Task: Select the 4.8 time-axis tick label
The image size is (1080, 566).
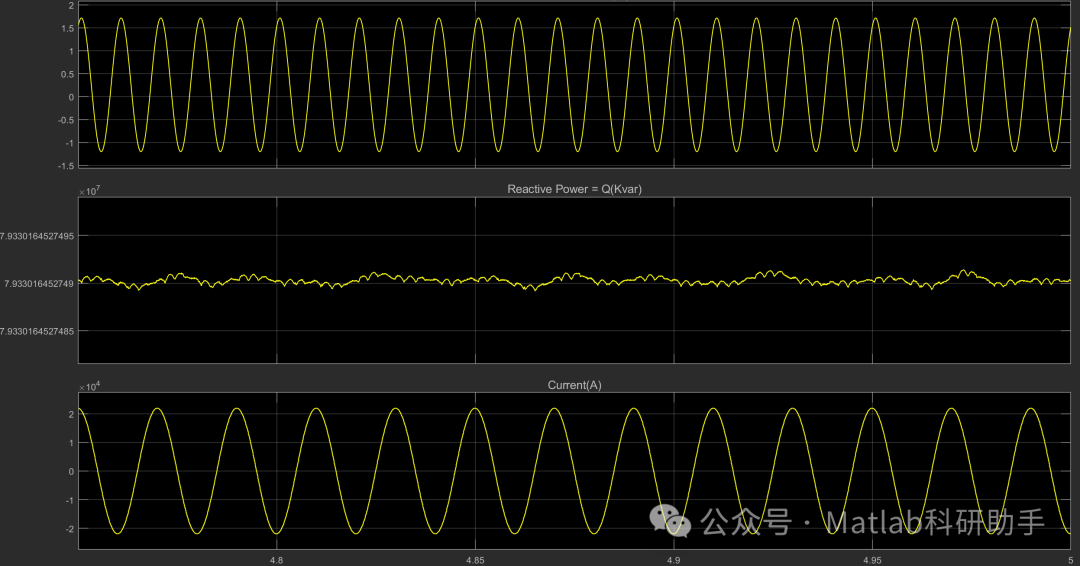Action: (x=277, y=560)
